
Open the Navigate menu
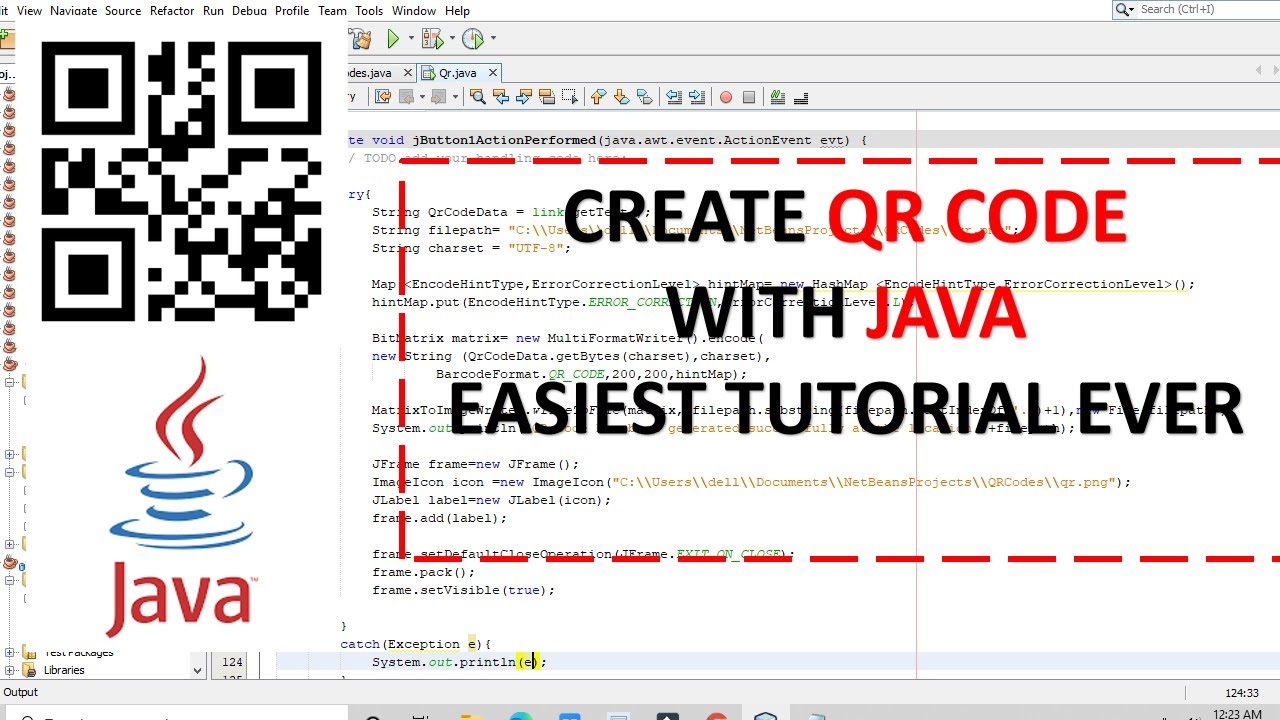click(x=74, y=10)
